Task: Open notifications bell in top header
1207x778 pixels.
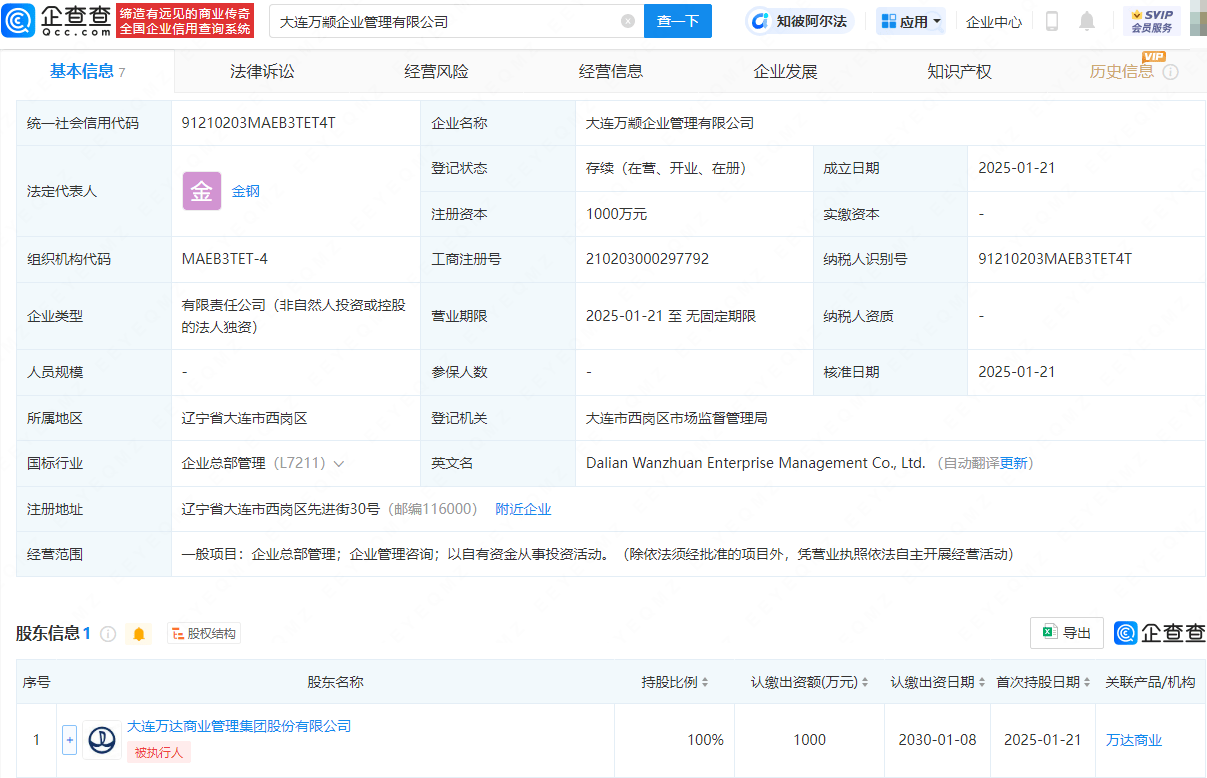Action: tap(1087, 21)
